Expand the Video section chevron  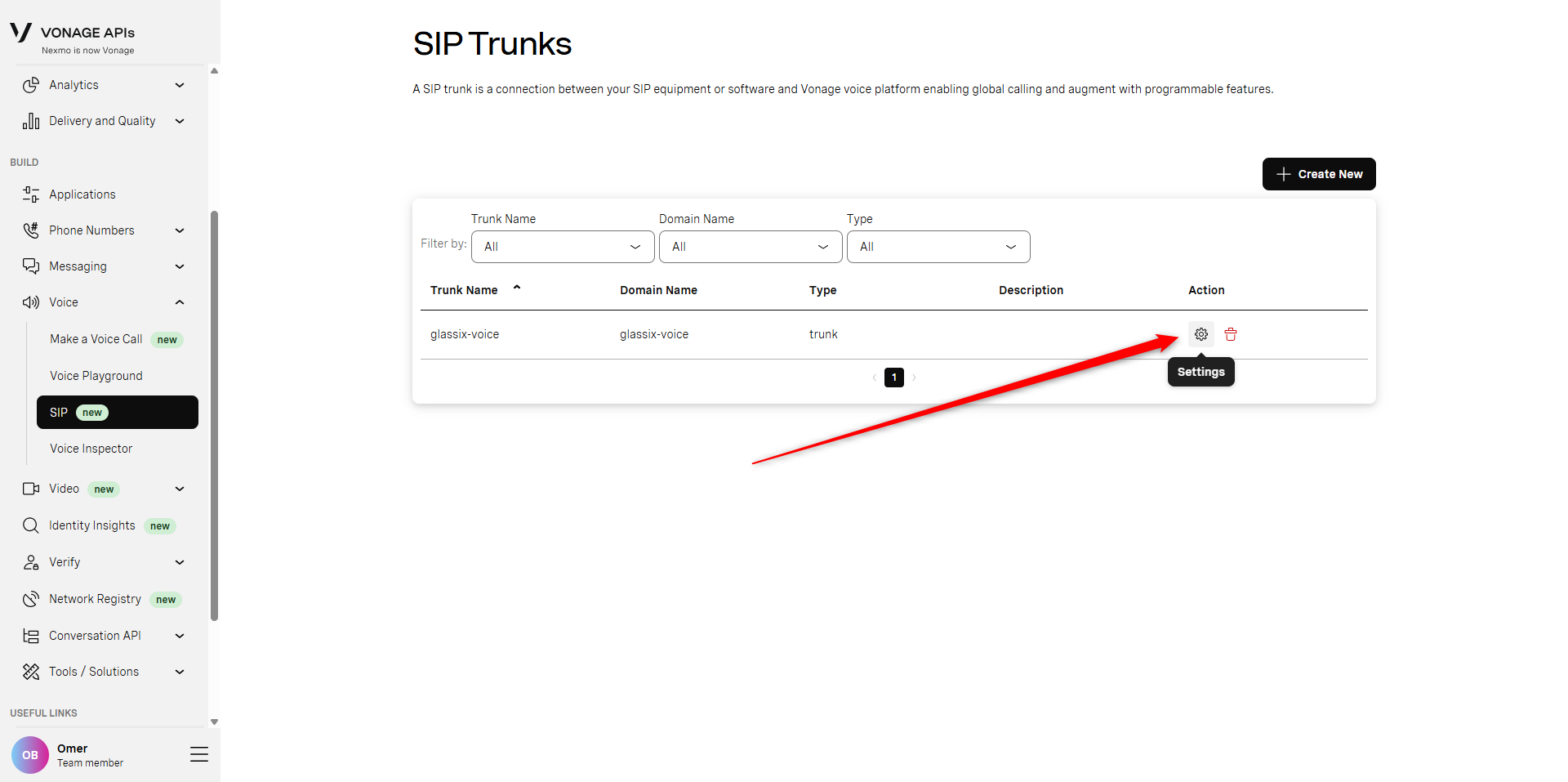pos(180,489)
